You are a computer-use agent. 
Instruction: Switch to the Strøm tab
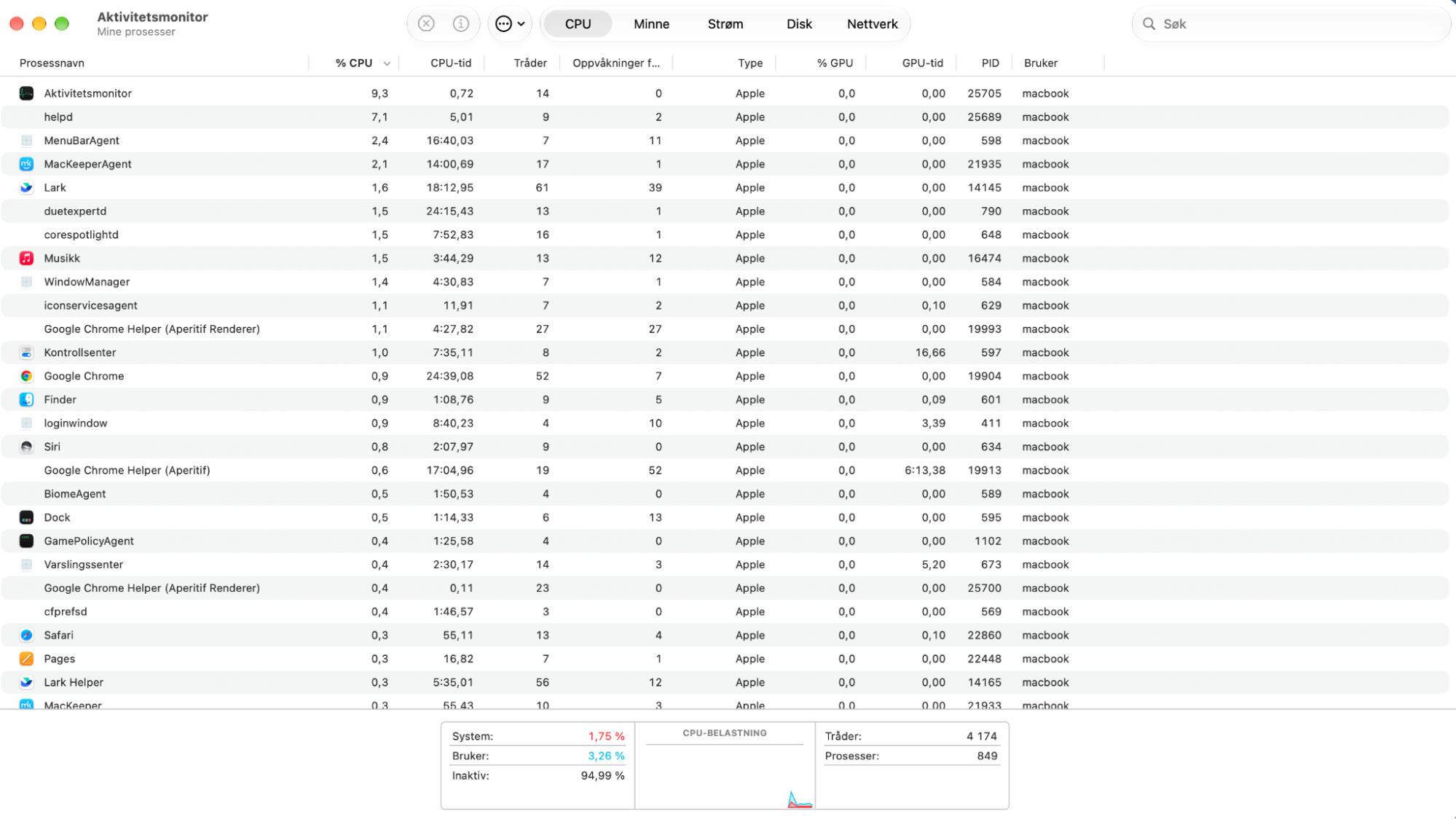(x=725, y=24)
